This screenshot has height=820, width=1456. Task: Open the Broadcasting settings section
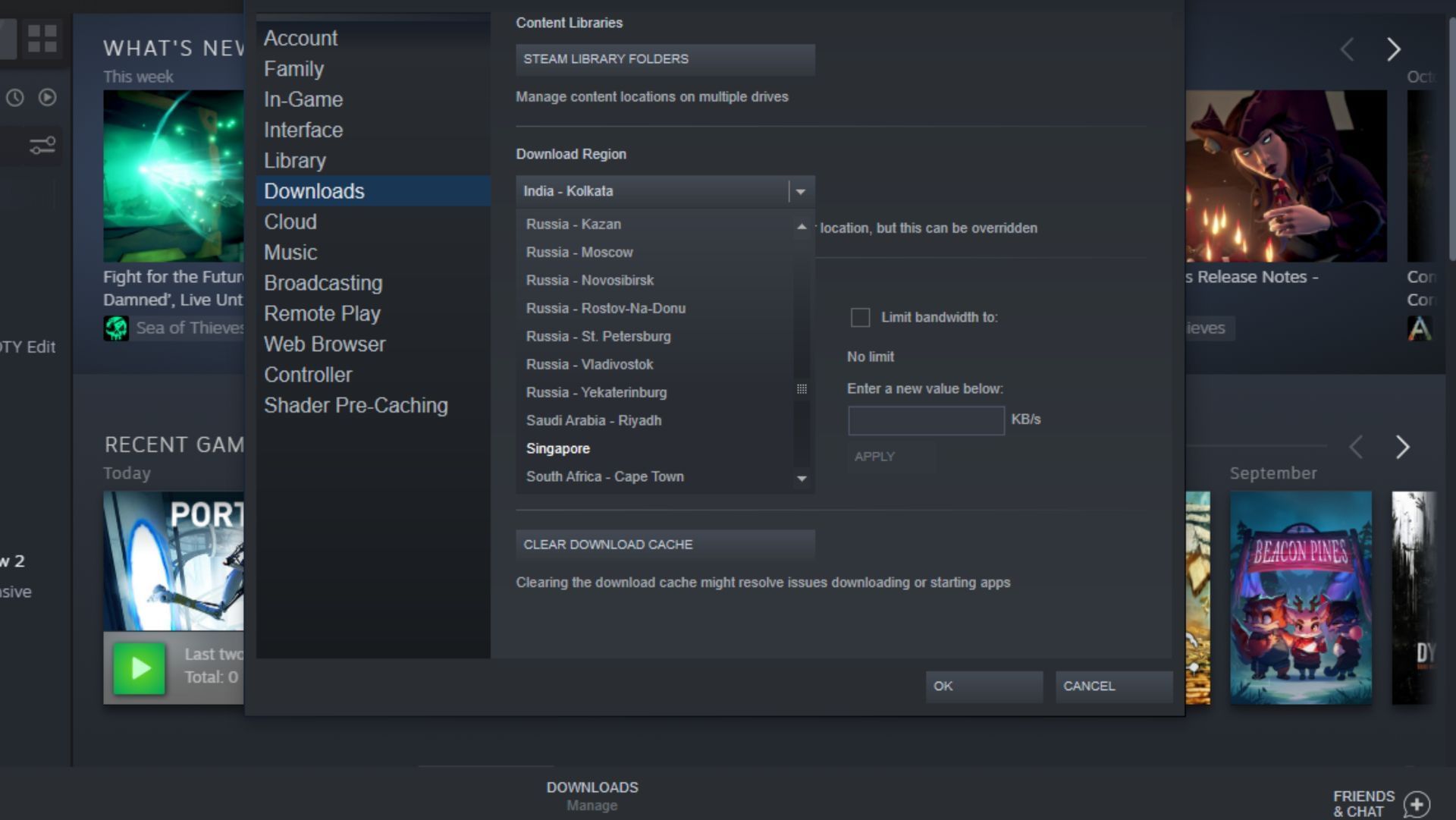322,282
